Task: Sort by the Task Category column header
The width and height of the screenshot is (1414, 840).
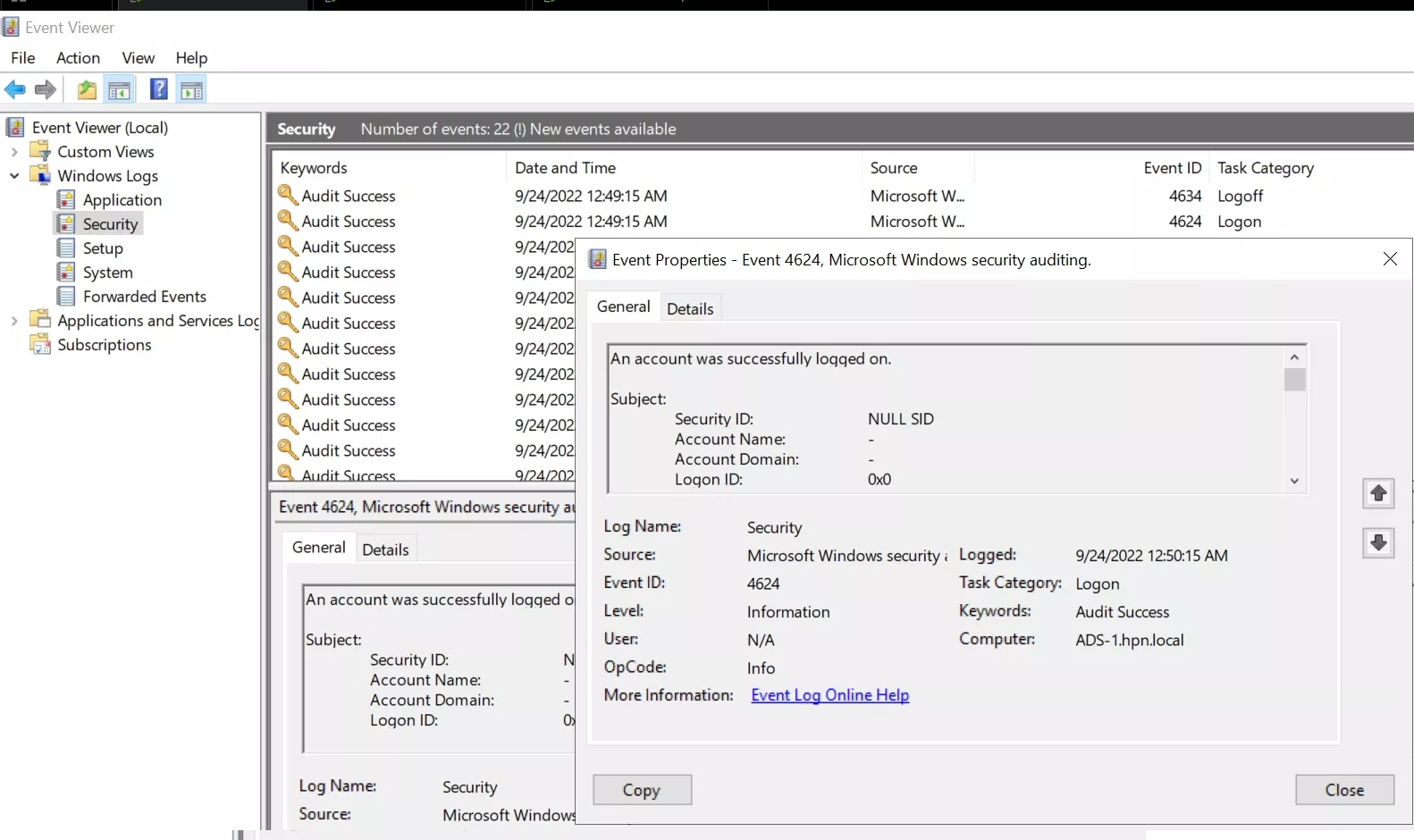Action: [1266, 168]
